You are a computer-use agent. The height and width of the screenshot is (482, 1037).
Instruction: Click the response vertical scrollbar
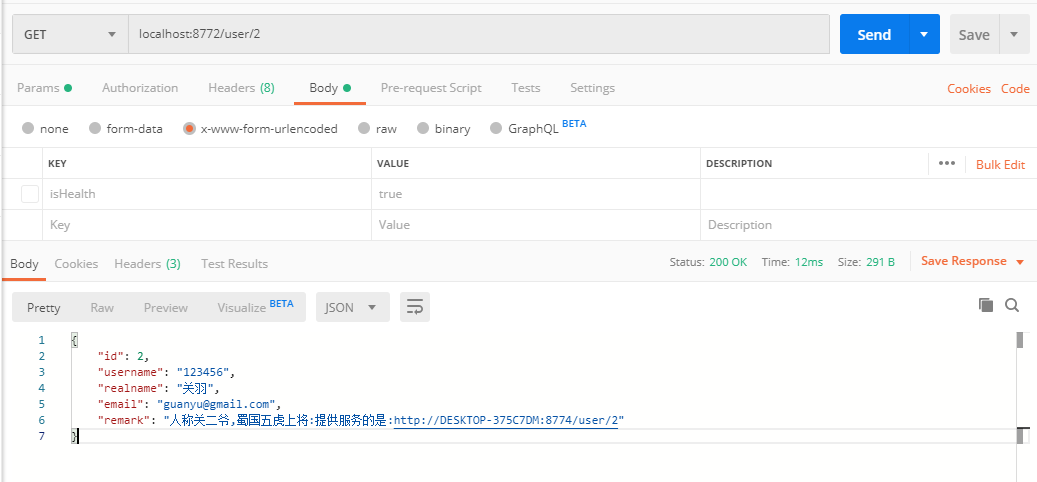pos(1020,340)
